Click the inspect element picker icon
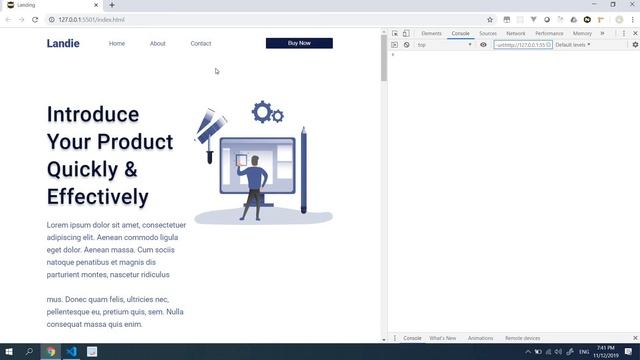This screenshot has height=360, width=640. click(x=395, y=33)
